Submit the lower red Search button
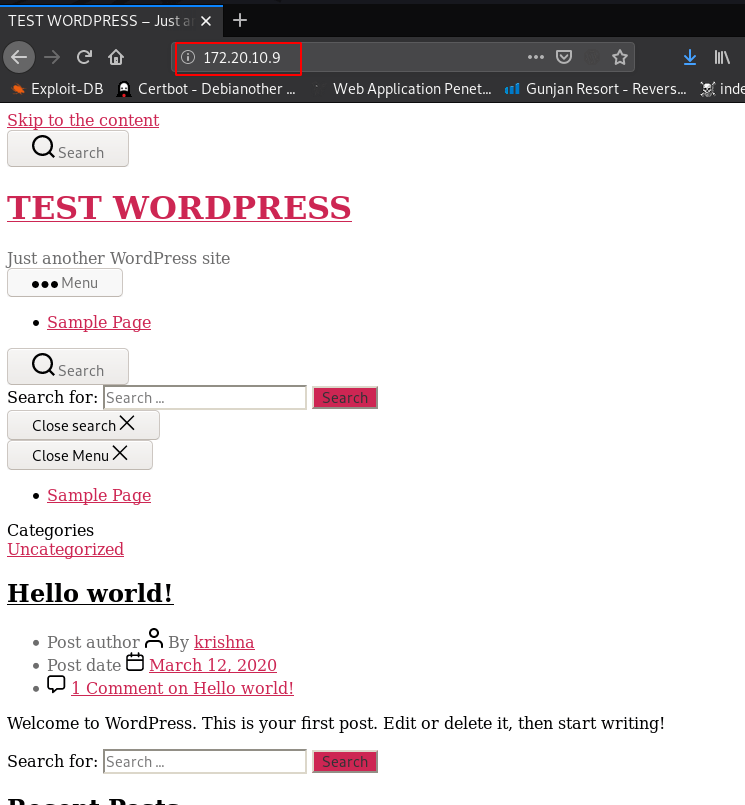 pyautogui.click(x=345, y=761)
